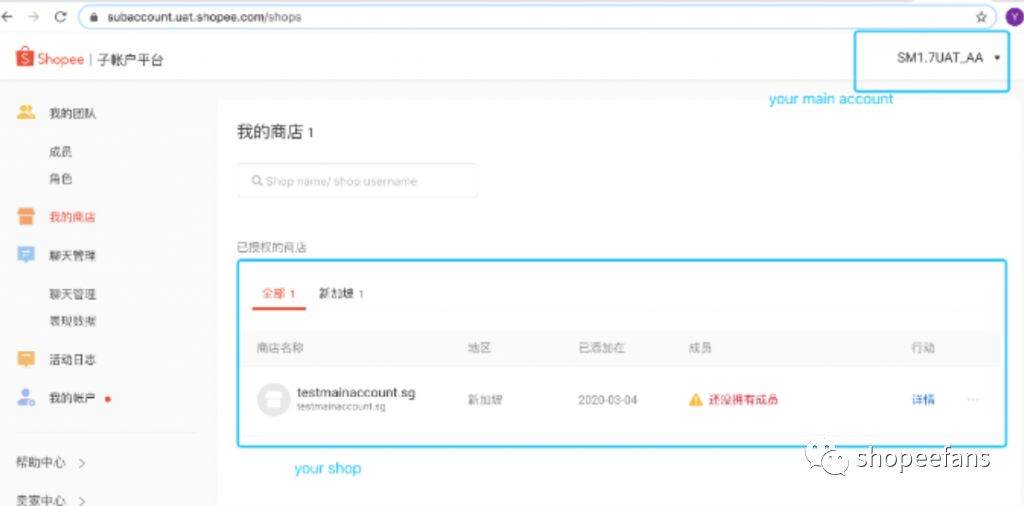Screen dimensions: 1024x506
Task: Click the 我的帐户 account icon
Action: coord(26,397)
